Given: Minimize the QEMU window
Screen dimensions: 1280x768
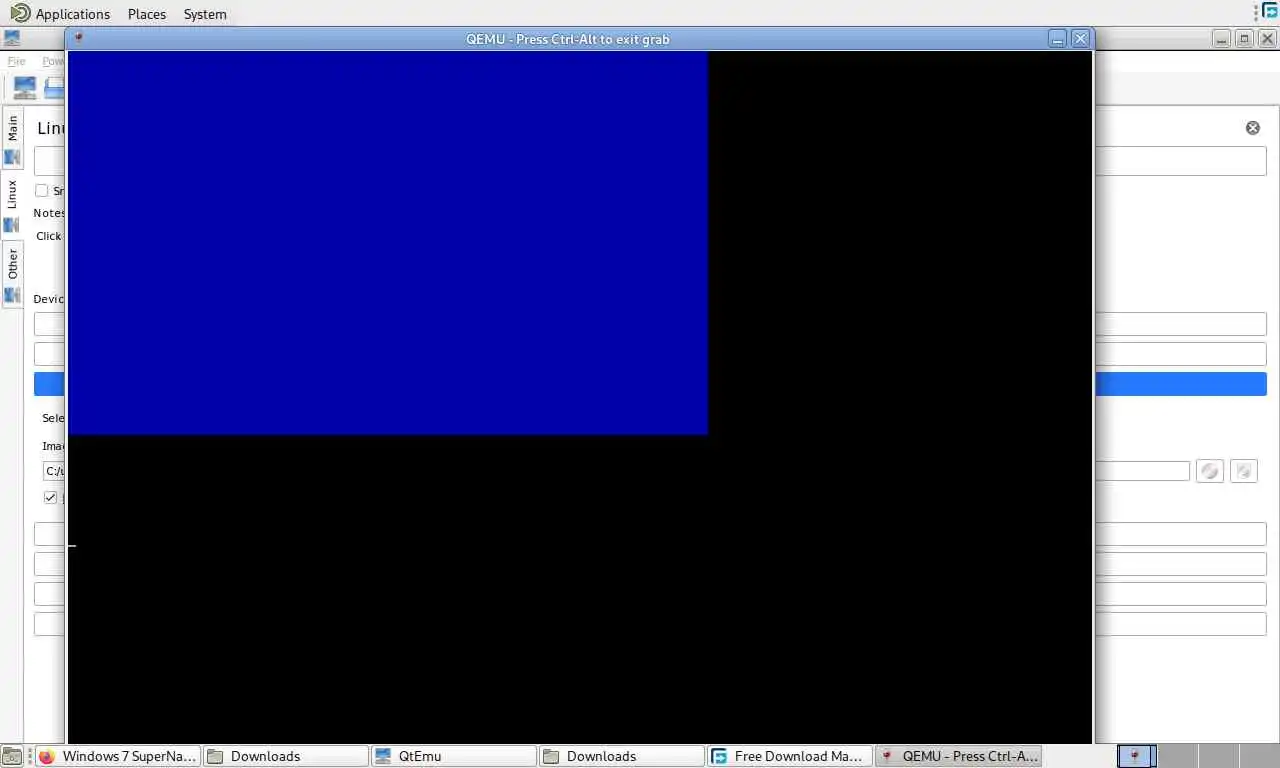Looking at the screenshot, I should point(1057,38).
